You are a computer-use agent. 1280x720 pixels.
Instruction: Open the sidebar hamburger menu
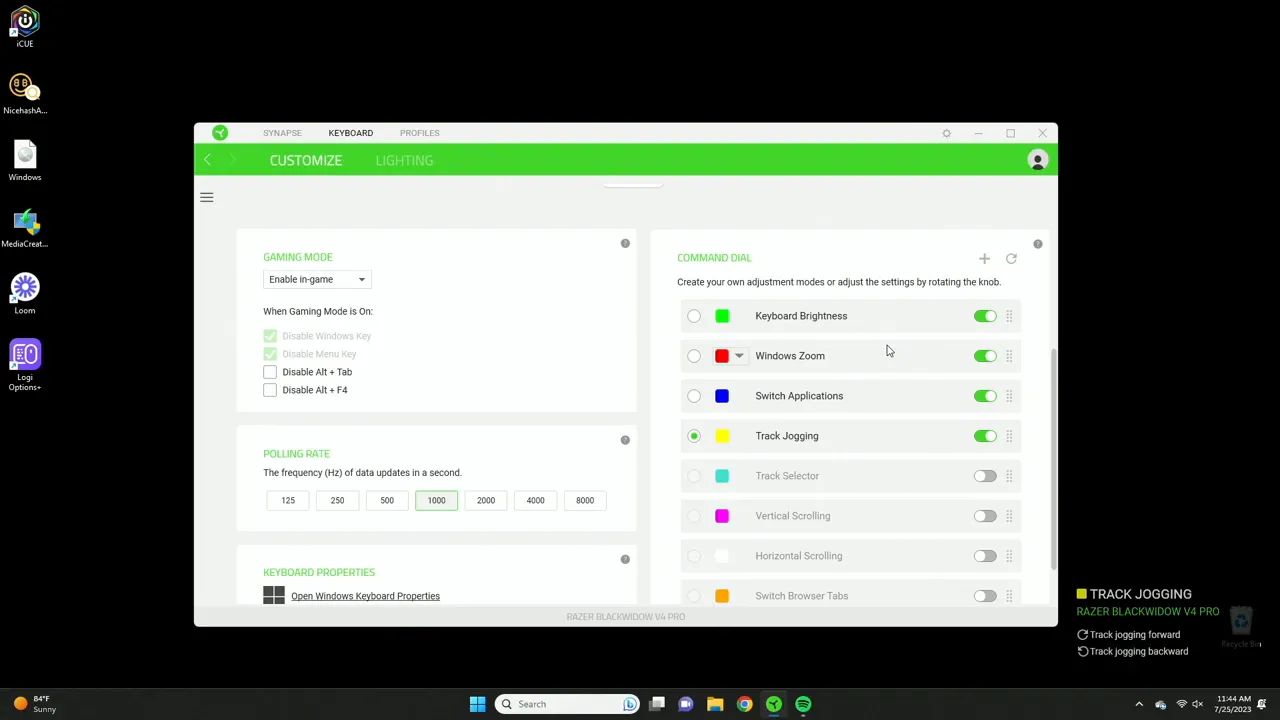pyautogui.click(x=206, y=197)
